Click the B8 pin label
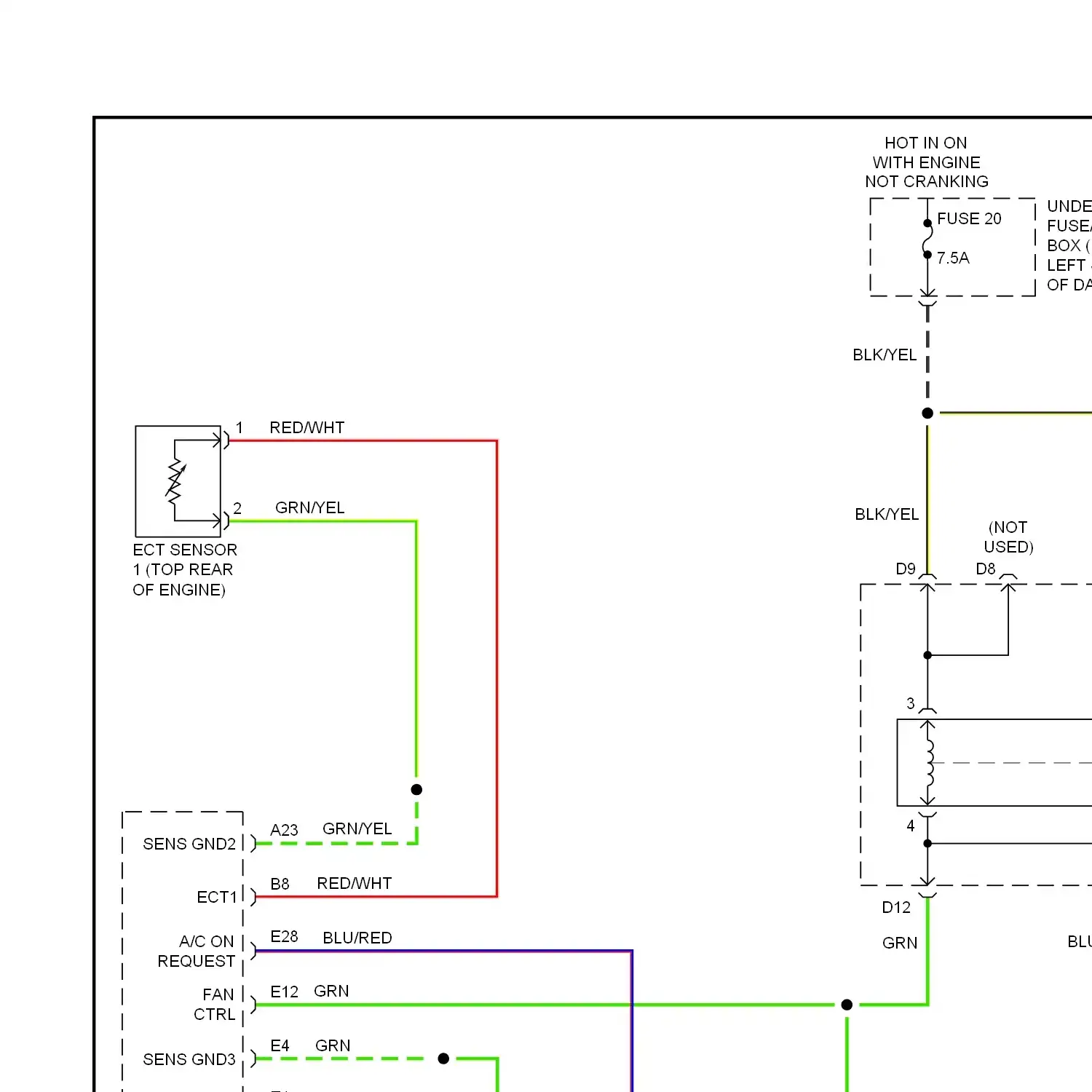The height and width of the screenshot is (1092, 1092). [x=280, y=884]
